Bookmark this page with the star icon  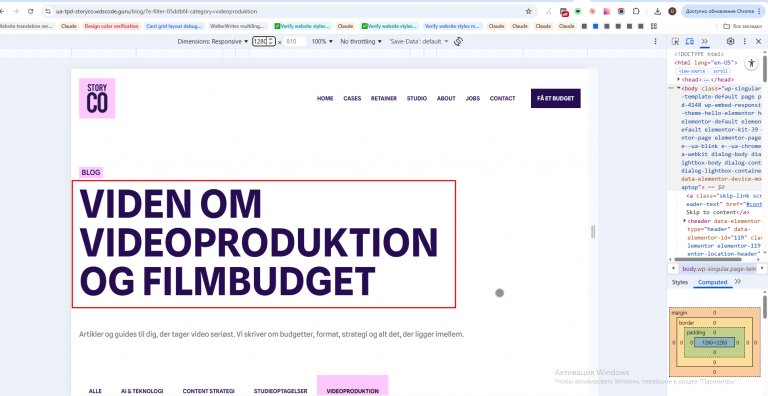(528, 11)
